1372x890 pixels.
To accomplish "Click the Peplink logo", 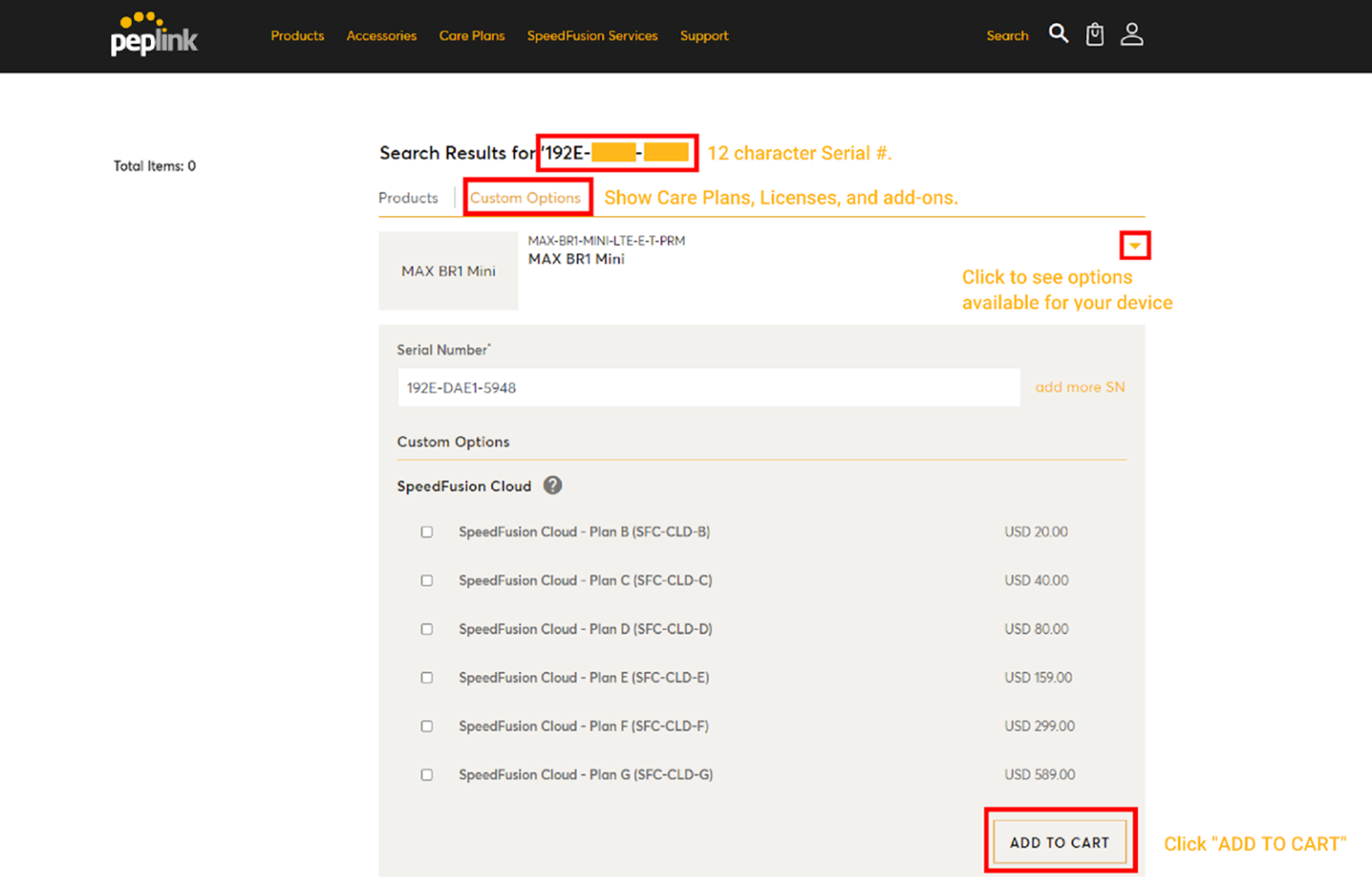I will (x=154, y=34).
